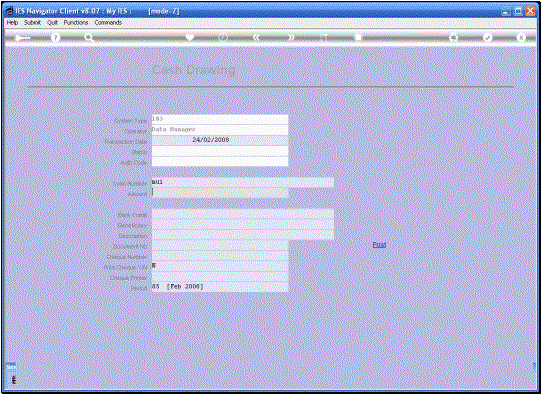Click the heart favorites icon

pyautogui.click(x=189, y=37)
